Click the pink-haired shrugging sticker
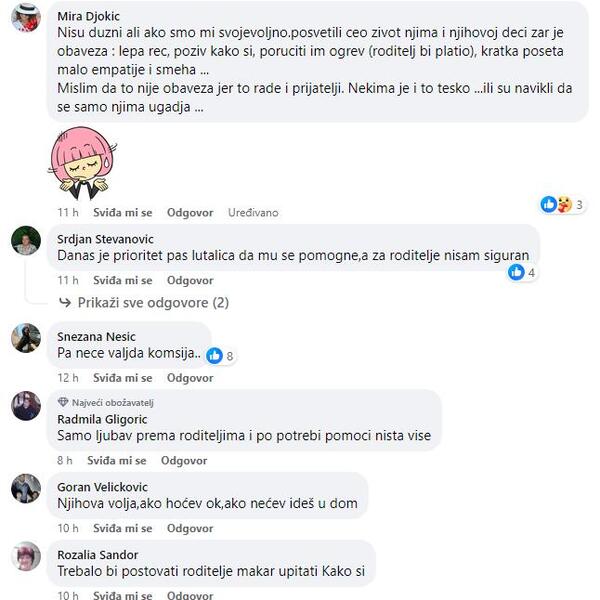The width and height of the screenshot is (600, 600). coord(82,164)
